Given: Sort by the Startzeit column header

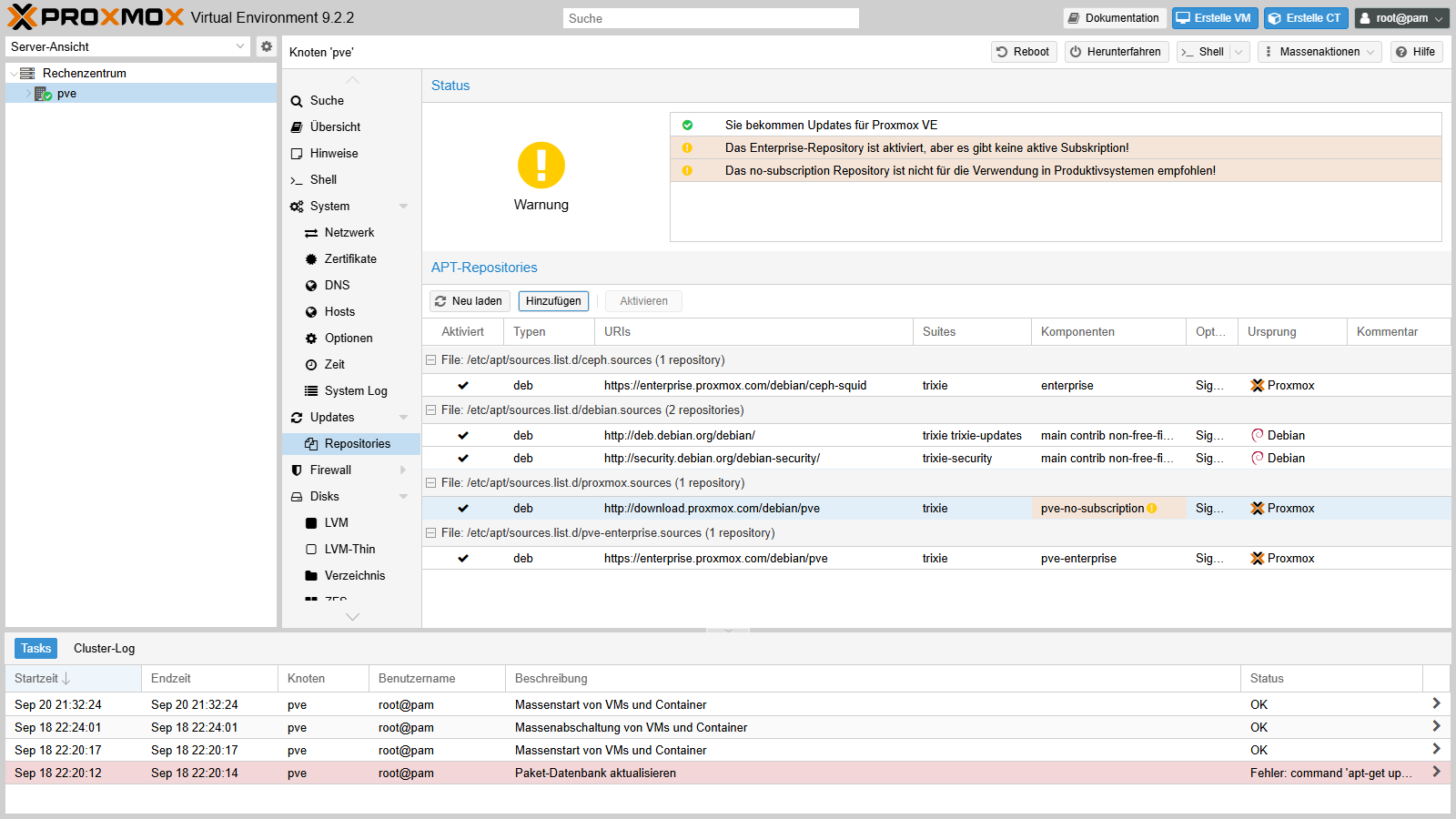Looking at the screenshot, I should (x=73, y=678).
